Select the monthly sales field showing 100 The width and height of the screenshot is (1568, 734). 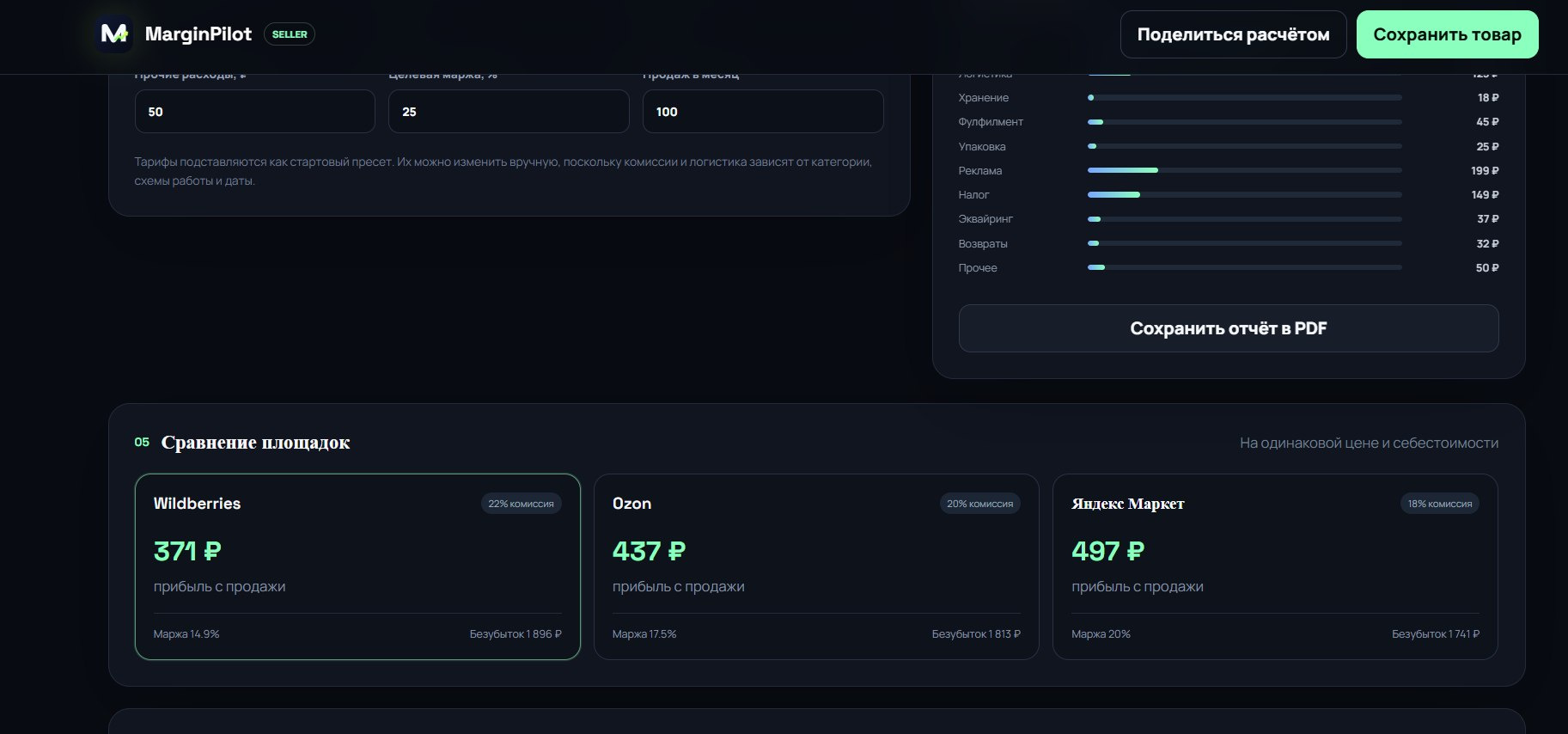763,112
